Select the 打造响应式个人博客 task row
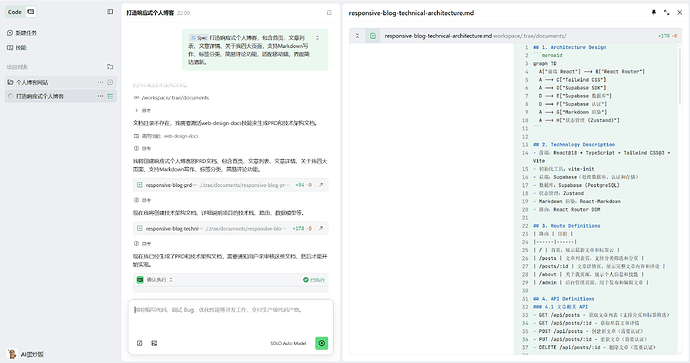Image resolution: width=690 pixels, height=363 pixels. click(60, 96)
